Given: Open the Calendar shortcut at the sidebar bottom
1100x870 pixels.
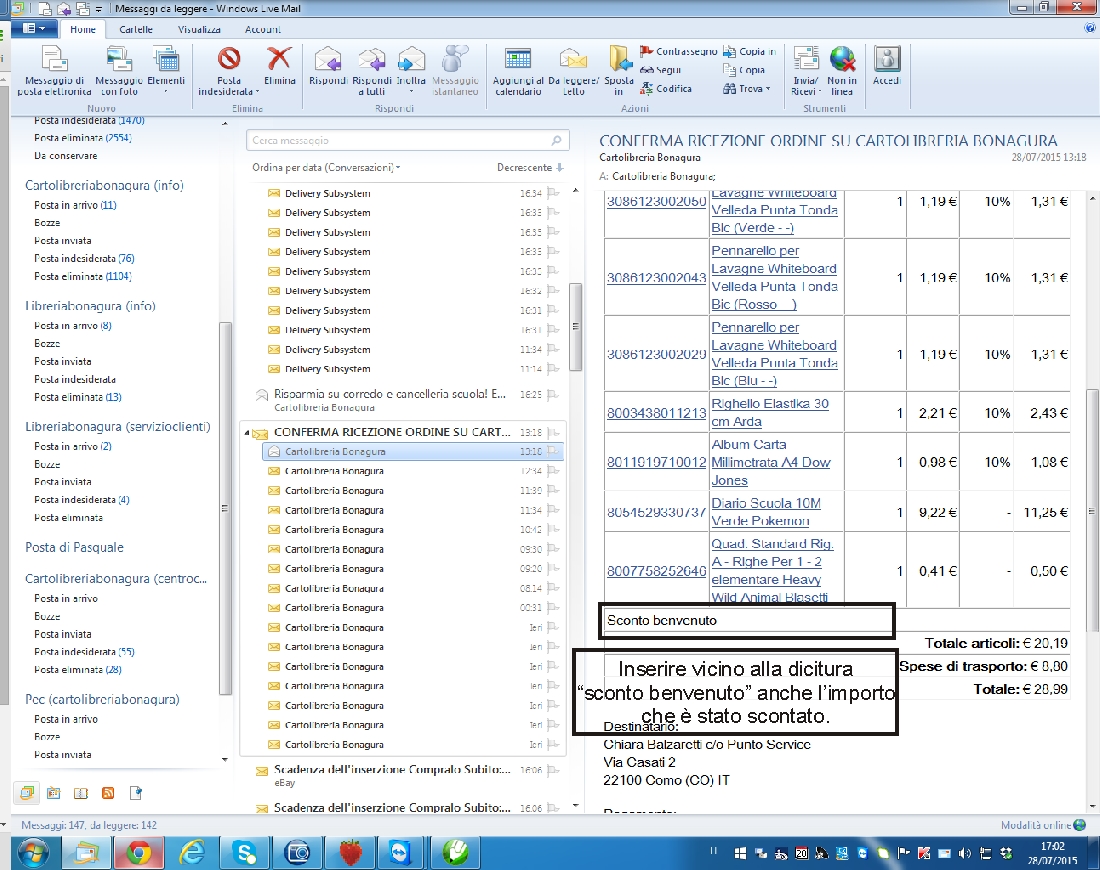Looking at the screenshot, I should [53, 793].
